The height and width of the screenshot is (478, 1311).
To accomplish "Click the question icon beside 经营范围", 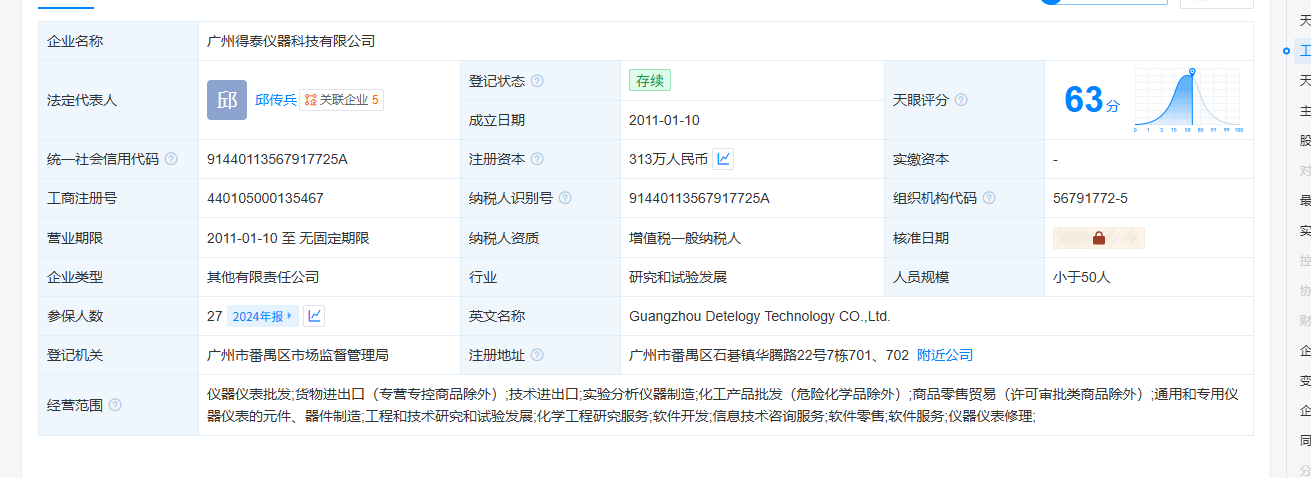I will click(115, 405).
